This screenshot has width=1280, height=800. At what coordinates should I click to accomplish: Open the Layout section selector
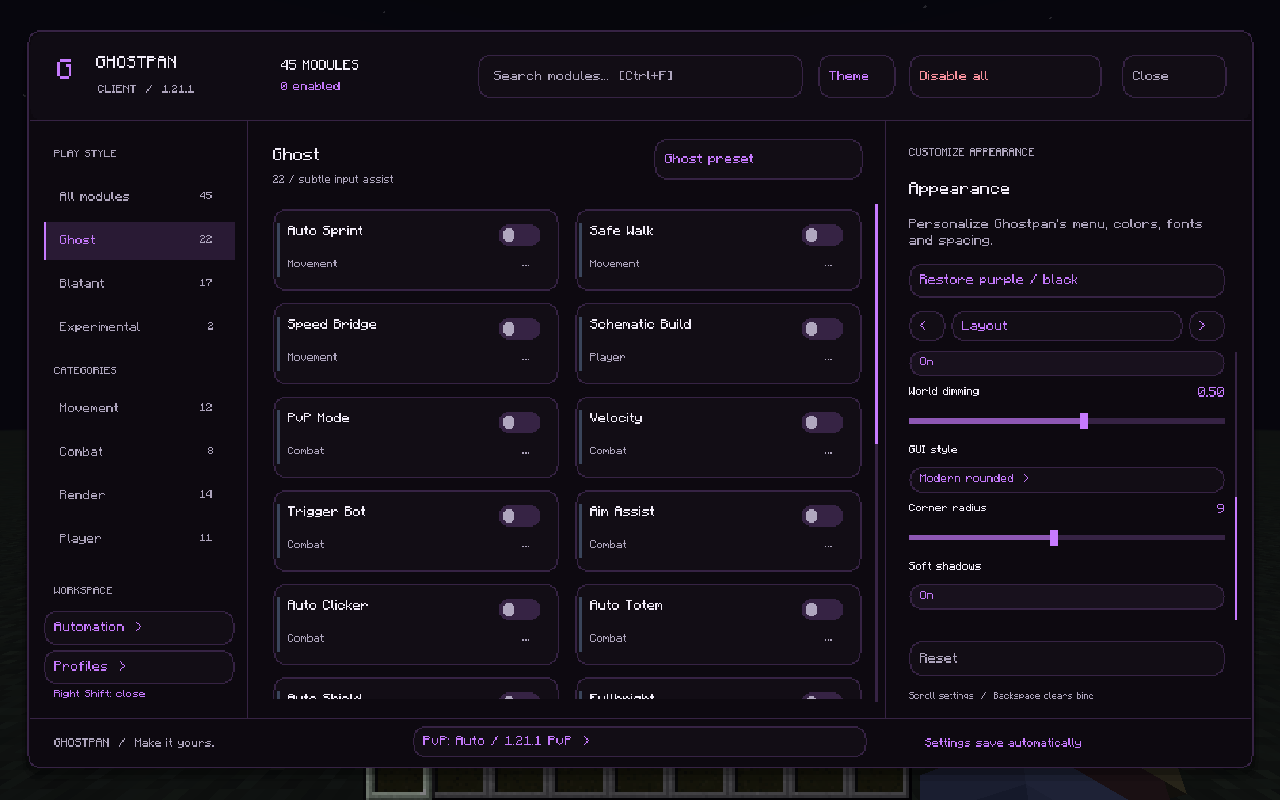click(1066, 326)
